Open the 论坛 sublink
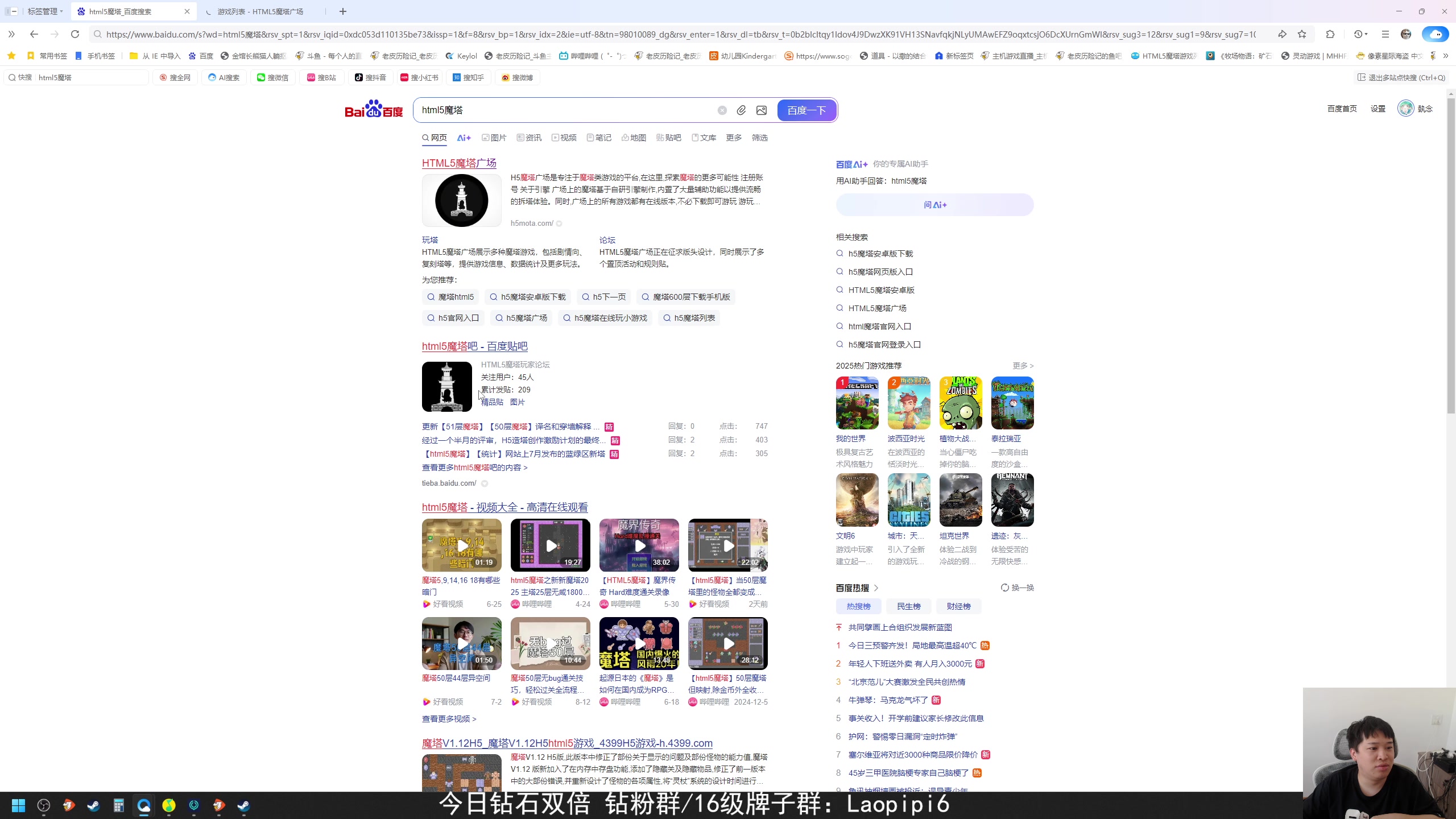 (607, 240)
